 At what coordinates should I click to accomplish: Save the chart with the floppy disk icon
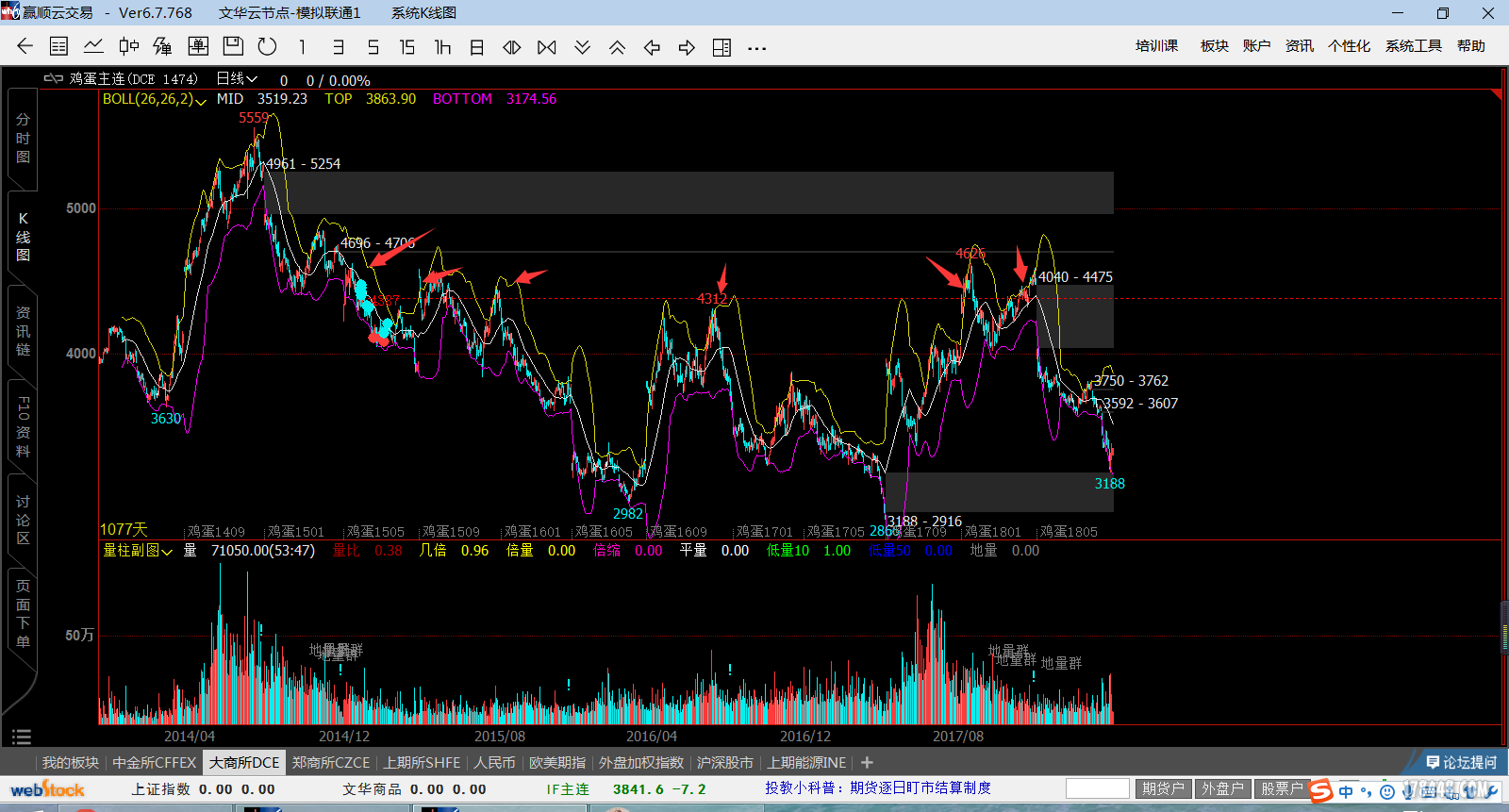tap(233, 46)
